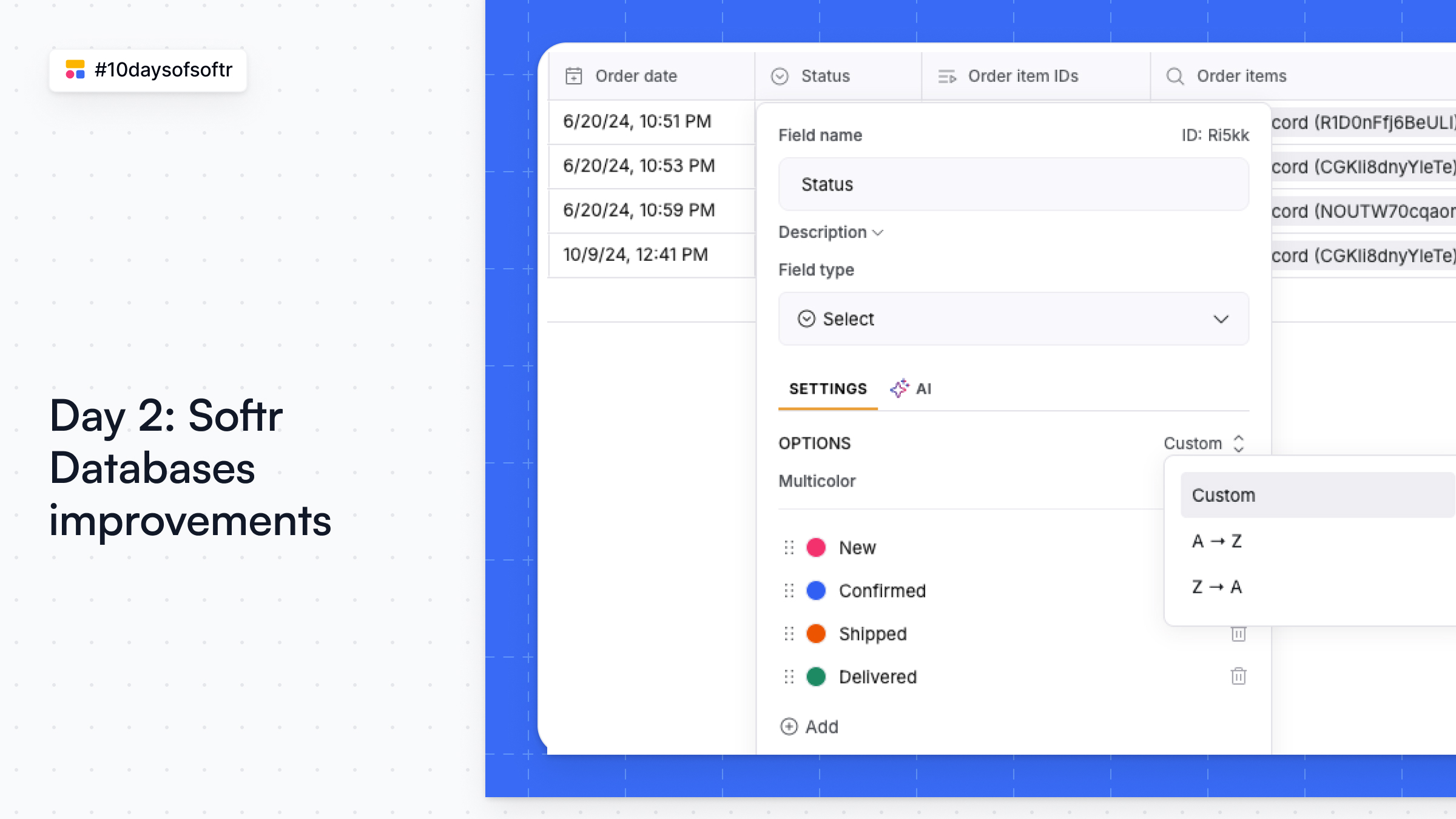Pick the blue color swatch for Confirmed
The height and width of the screenshot is (819, 1456).
(816, 591)
